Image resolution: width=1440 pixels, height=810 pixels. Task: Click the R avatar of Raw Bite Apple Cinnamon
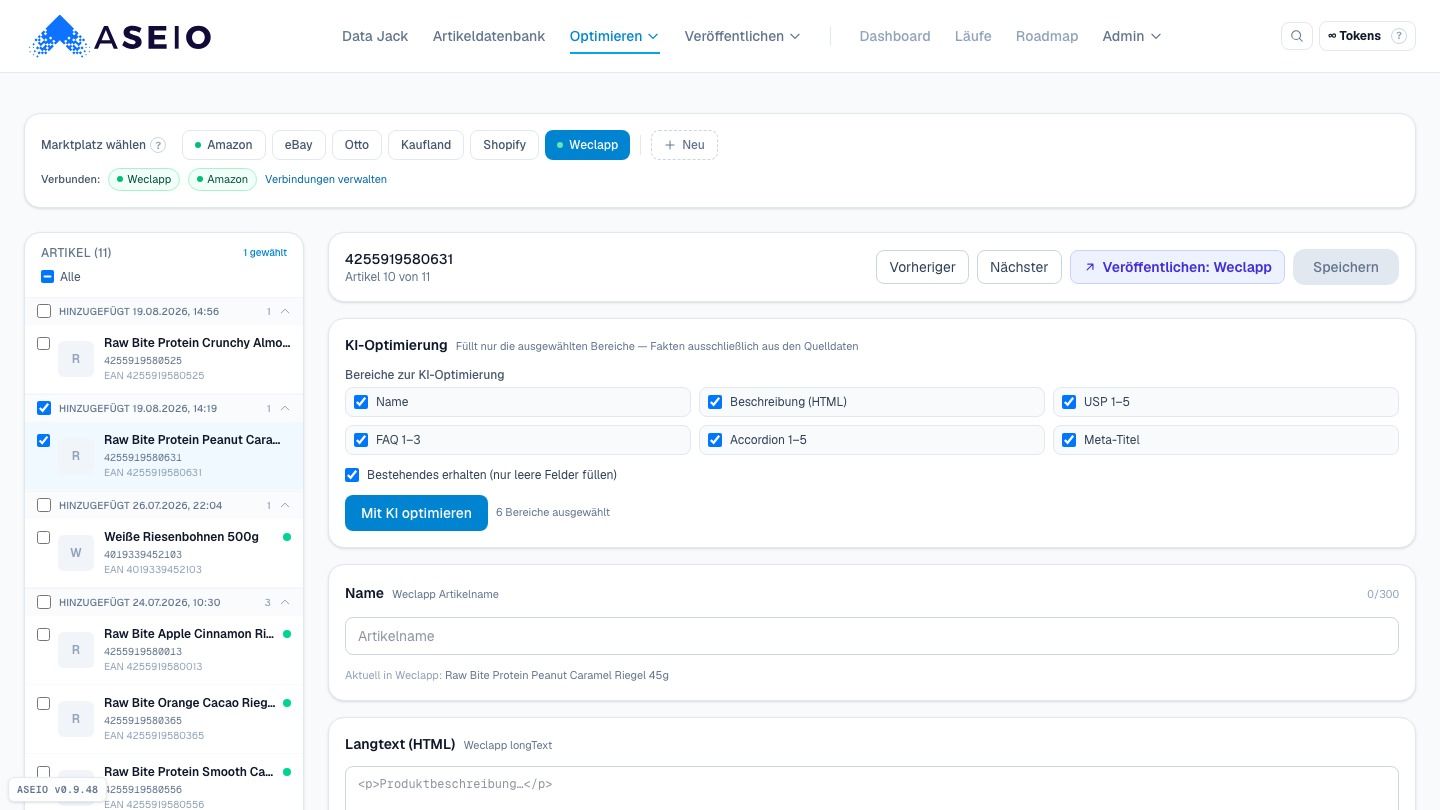(76, 650)
